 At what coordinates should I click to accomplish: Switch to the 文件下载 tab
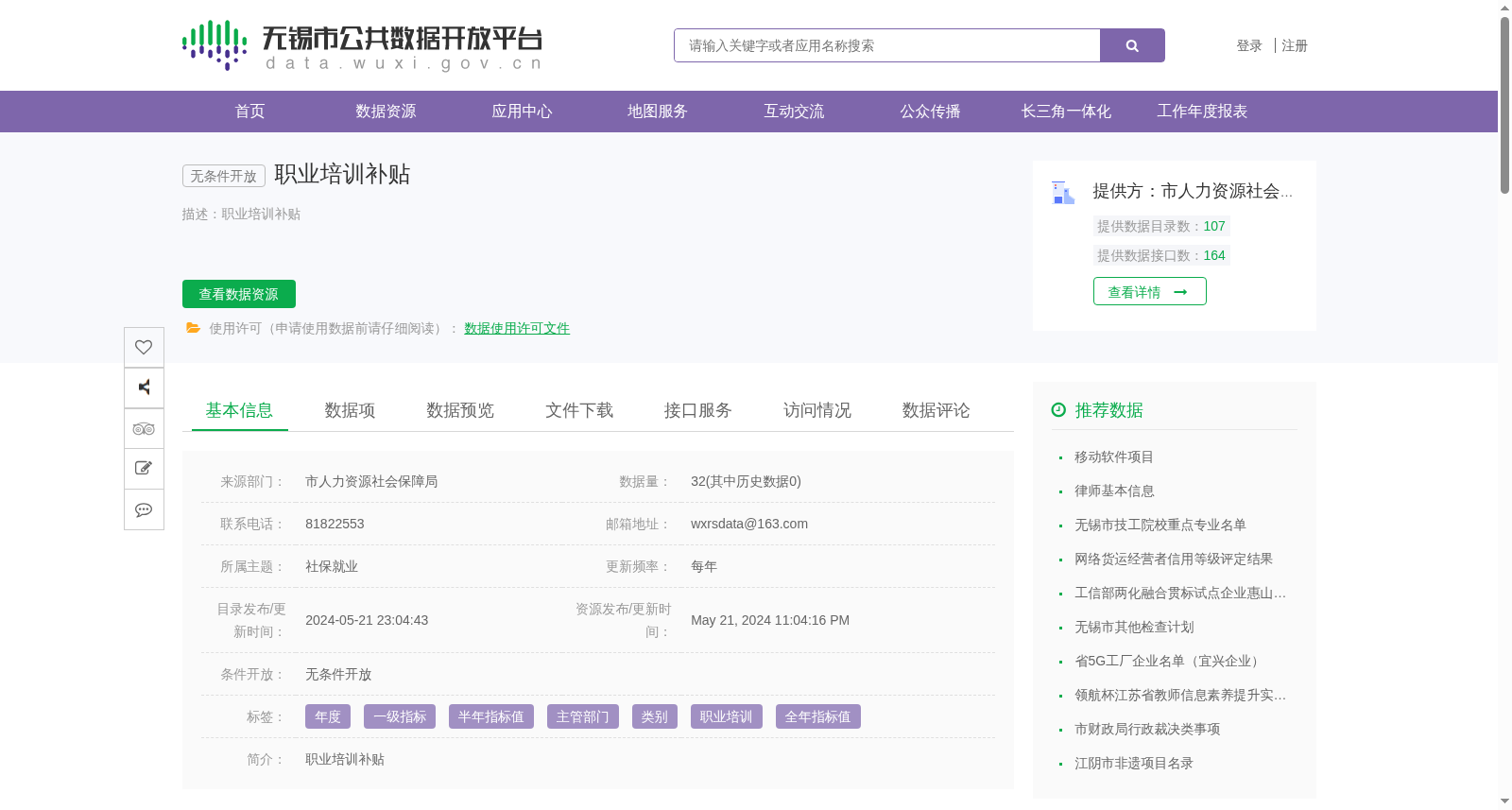(579, 410)
